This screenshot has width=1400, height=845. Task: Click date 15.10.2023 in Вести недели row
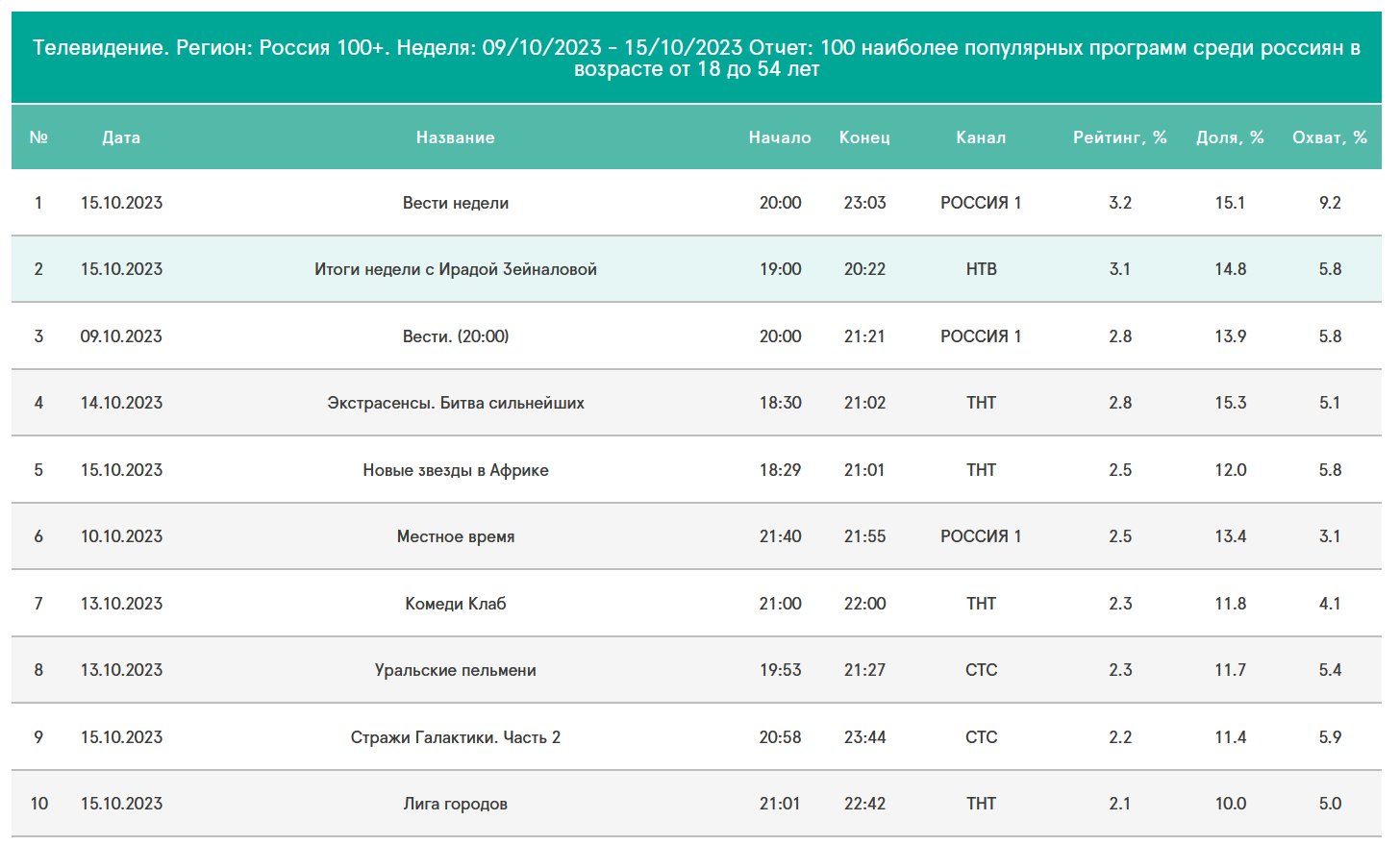coord(121,203)
